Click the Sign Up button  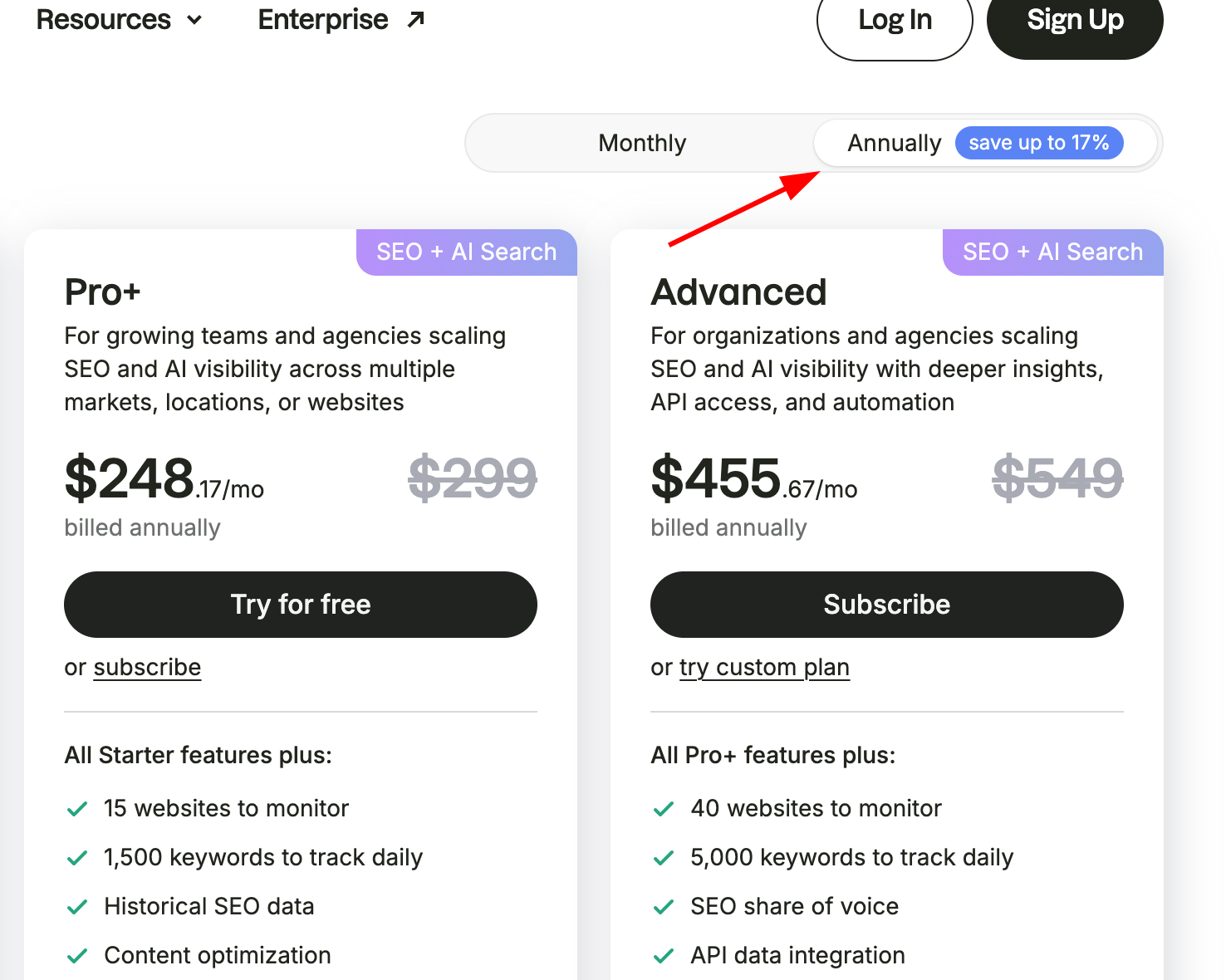tap(1075, 22)
